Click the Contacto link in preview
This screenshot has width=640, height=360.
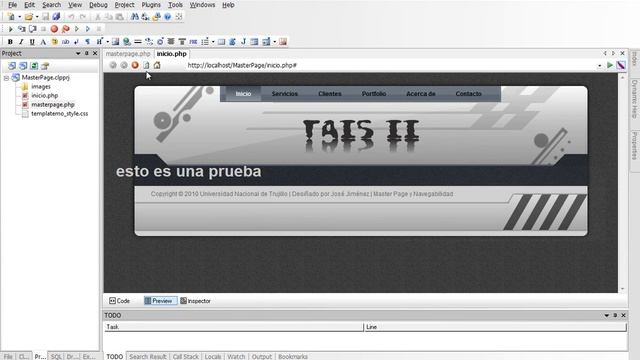tap(469, 94)
